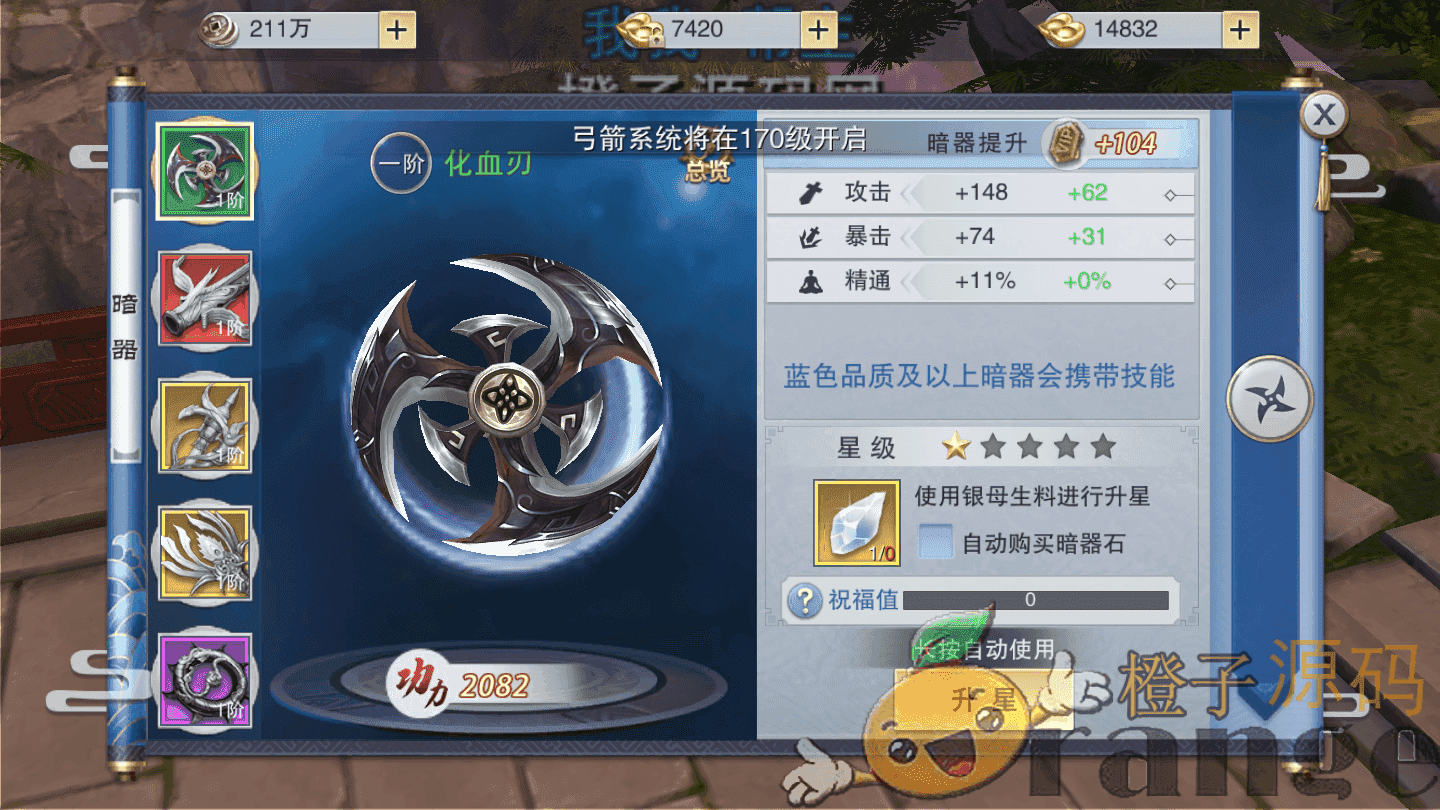Click the 祝福值 progress bar
The image size is (1440, 810).
point(1035,600)
